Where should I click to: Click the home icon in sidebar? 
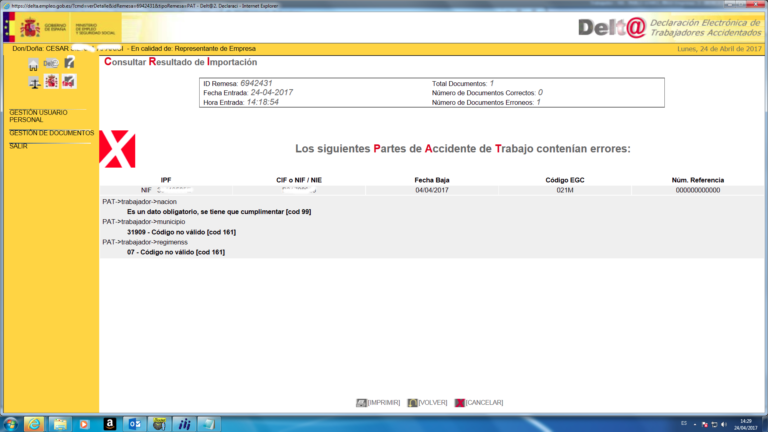[x=34, y=64]
